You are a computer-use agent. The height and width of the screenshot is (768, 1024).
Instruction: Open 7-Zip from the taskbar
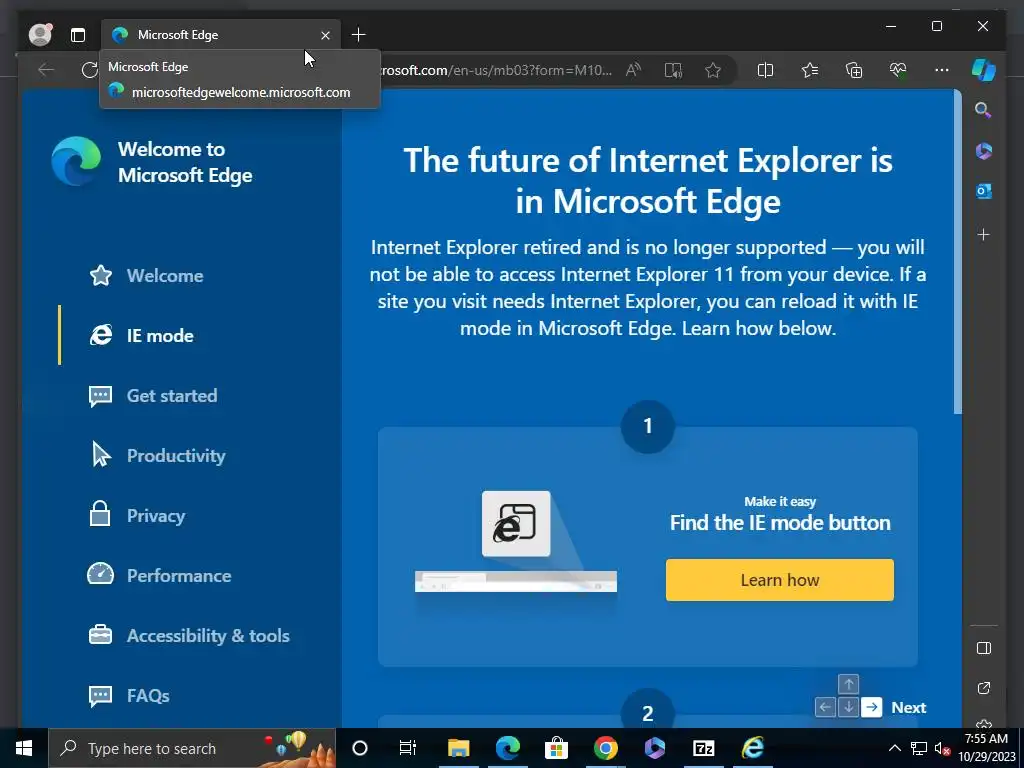(703, 748)
